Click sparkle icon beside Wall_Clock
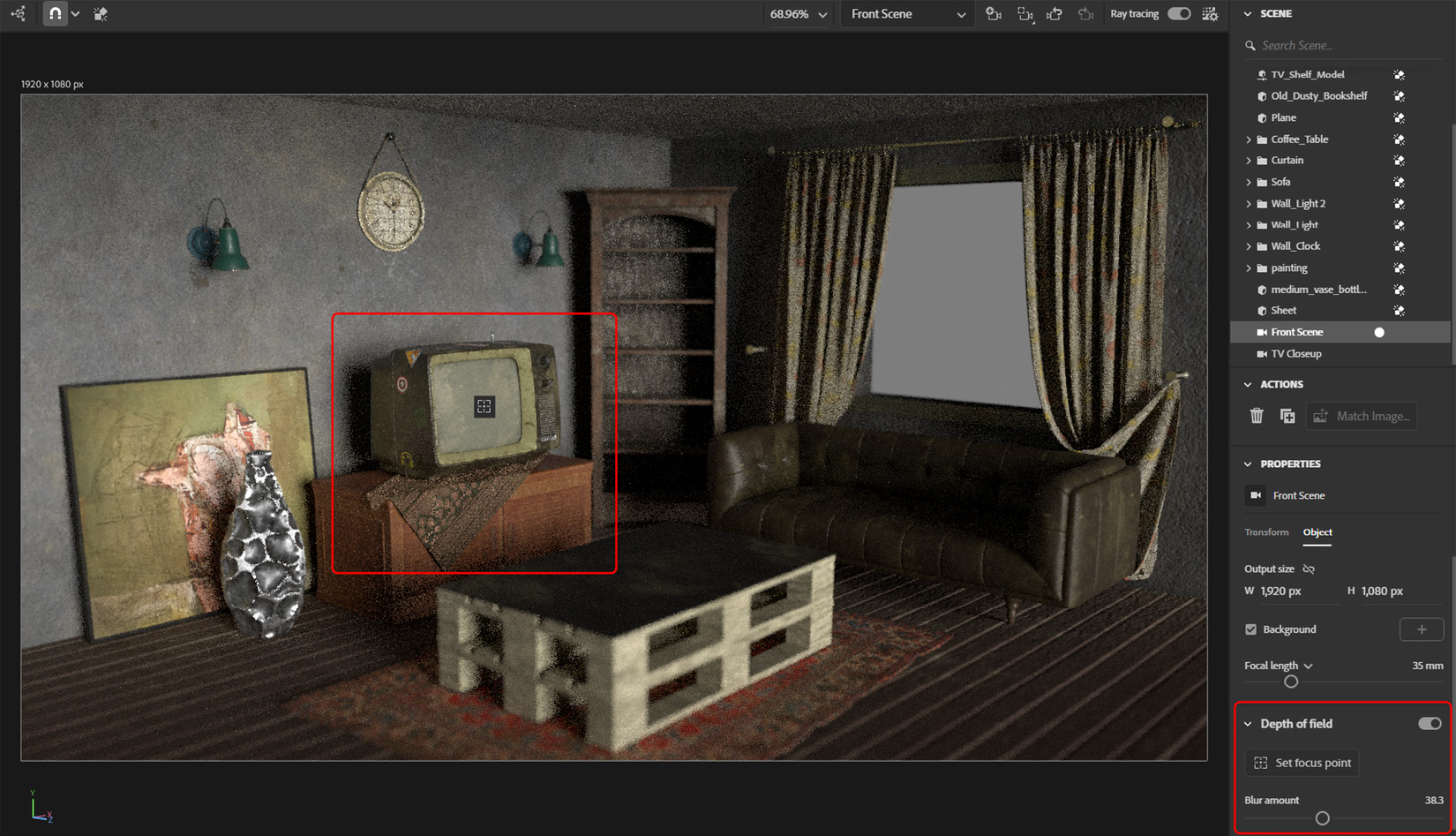1456x836 pixels. pos(1399,246)
